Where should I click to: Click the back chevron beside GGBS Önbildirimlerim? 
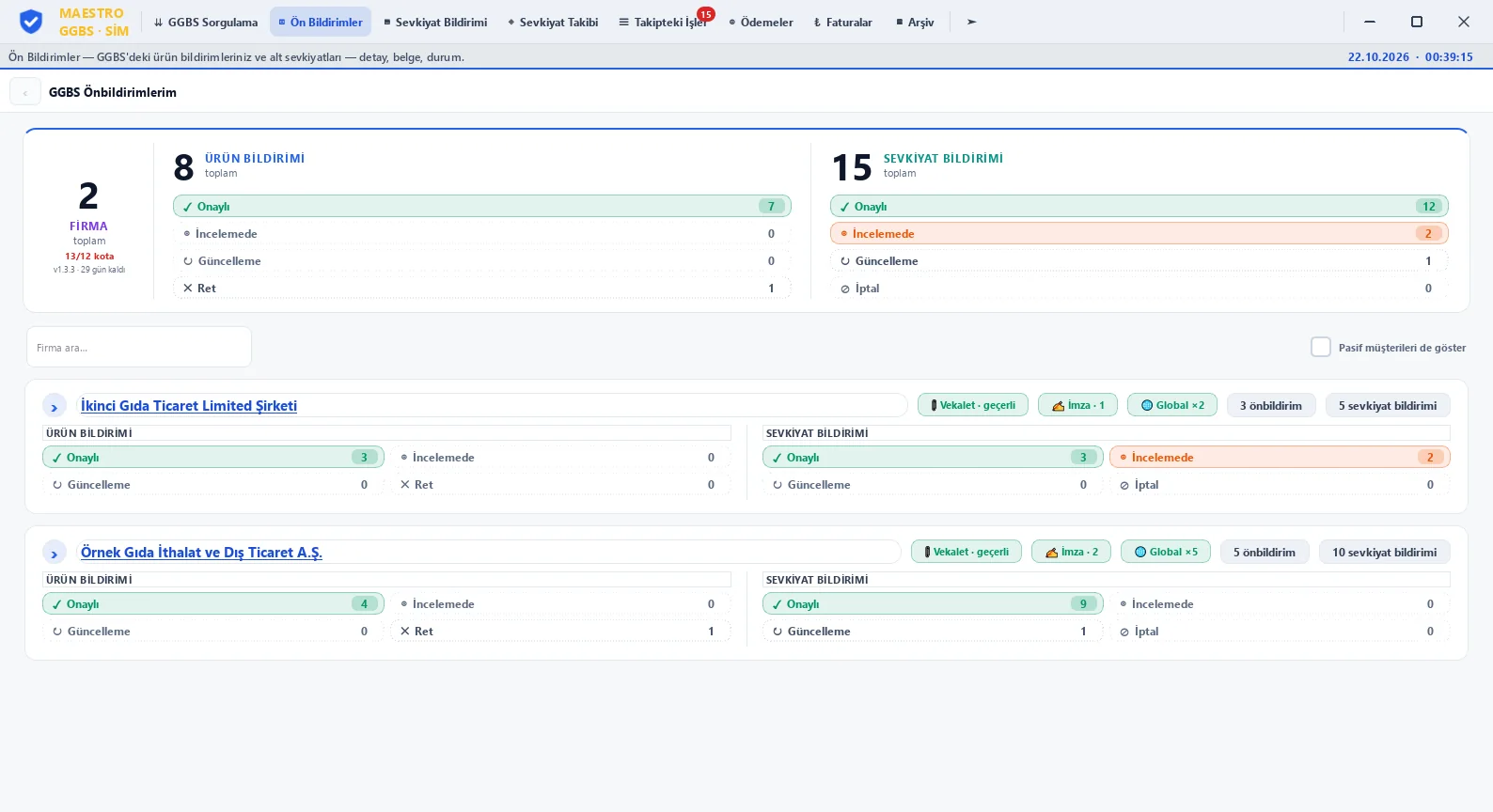(x=25, y=92)
